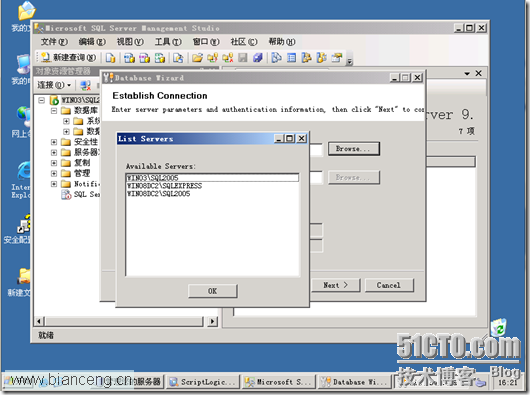Open the Connect dropdown in Object Explorer
The height and width of the screenshot is (395, 530).
click(x=54, y=85)
